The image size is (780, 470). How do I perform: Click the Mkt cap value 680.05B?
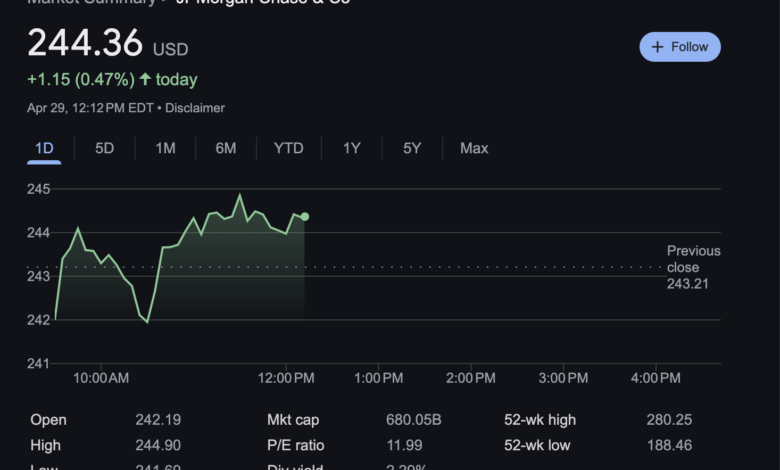(x=414, y=420)
